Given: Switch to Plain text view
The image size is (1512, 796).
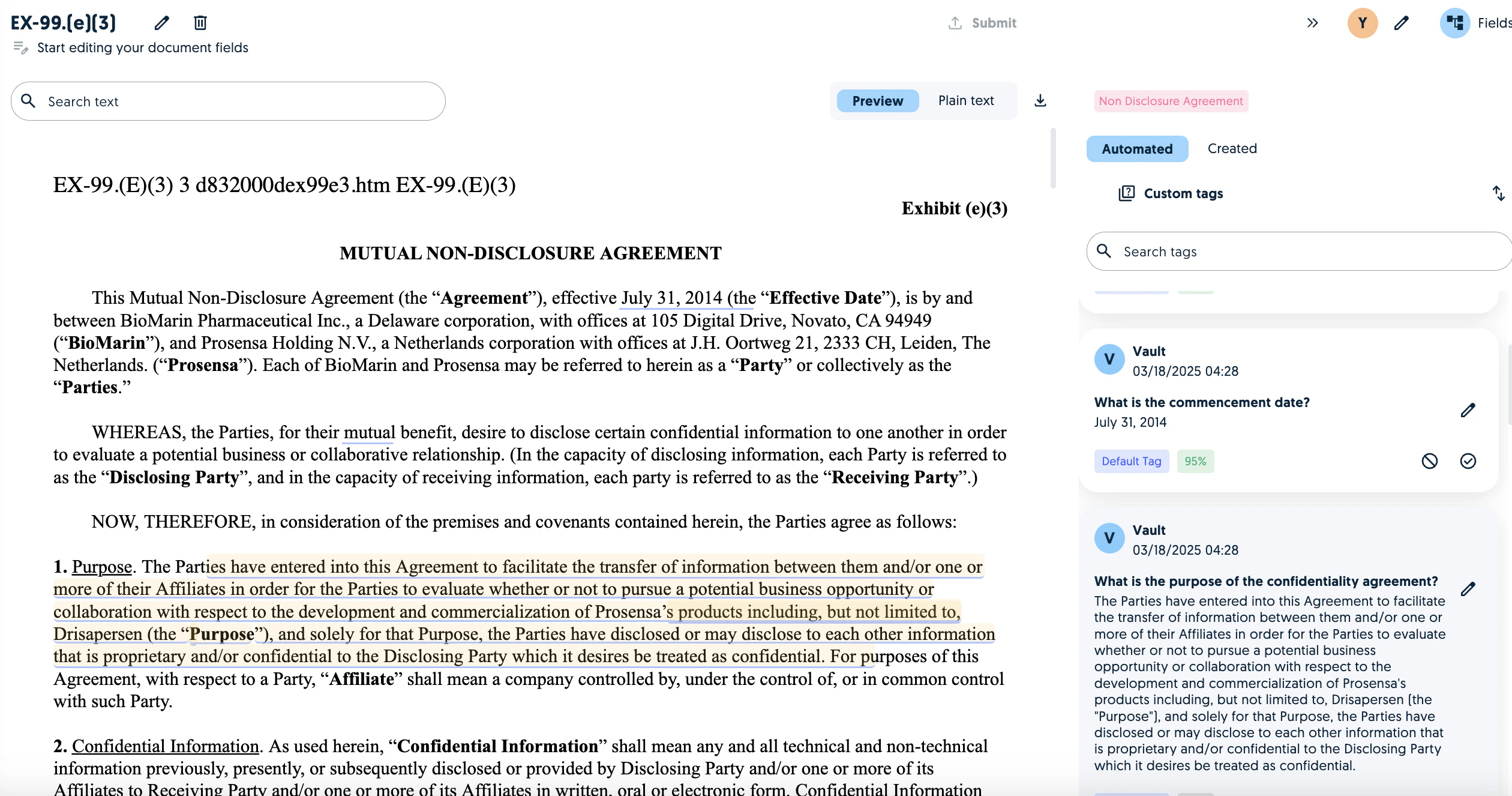Looking at the screenshot, I should tap(966, 100).
